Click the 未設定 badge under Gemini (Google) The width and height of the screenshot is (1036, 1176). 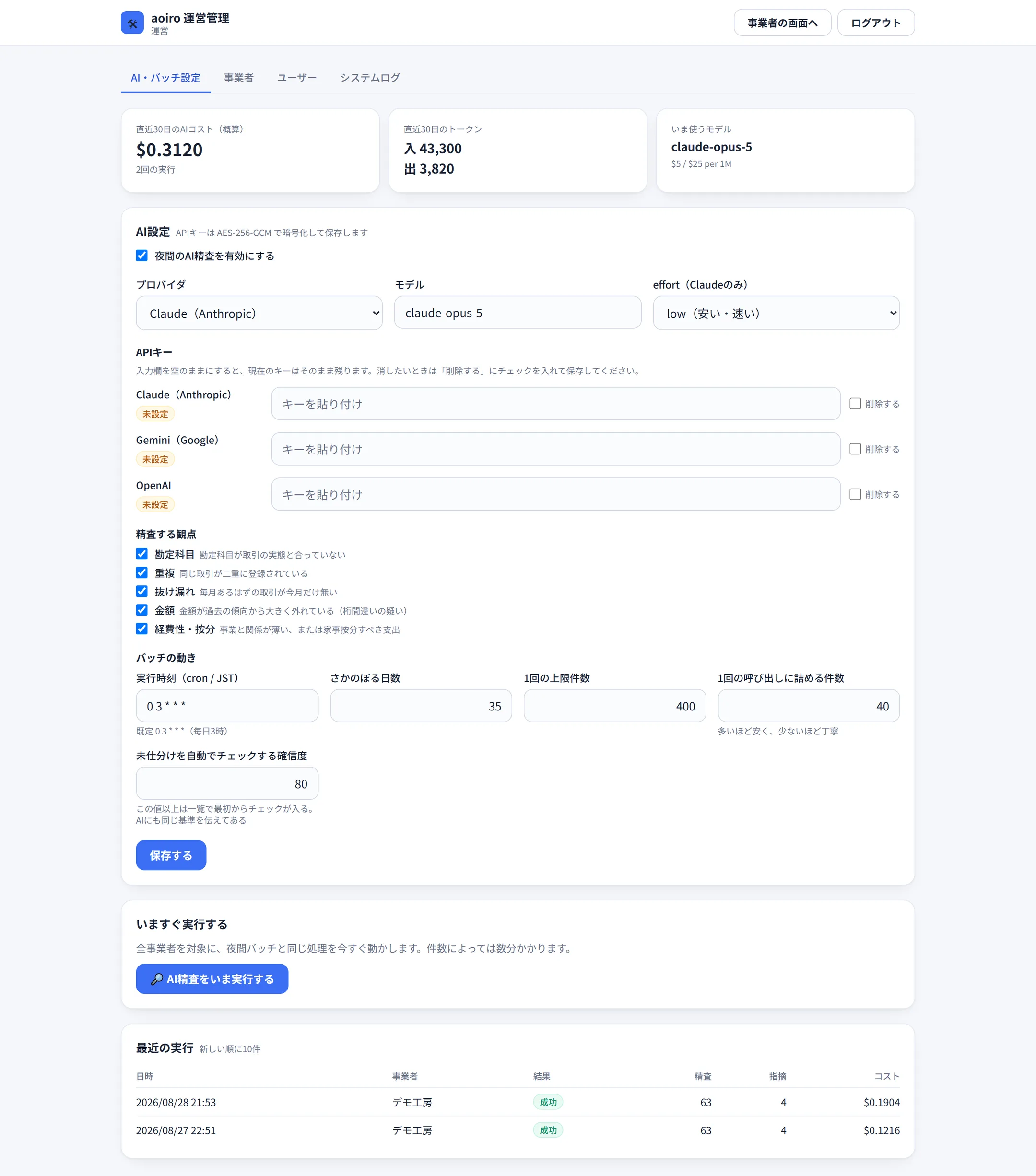(155, 459)
